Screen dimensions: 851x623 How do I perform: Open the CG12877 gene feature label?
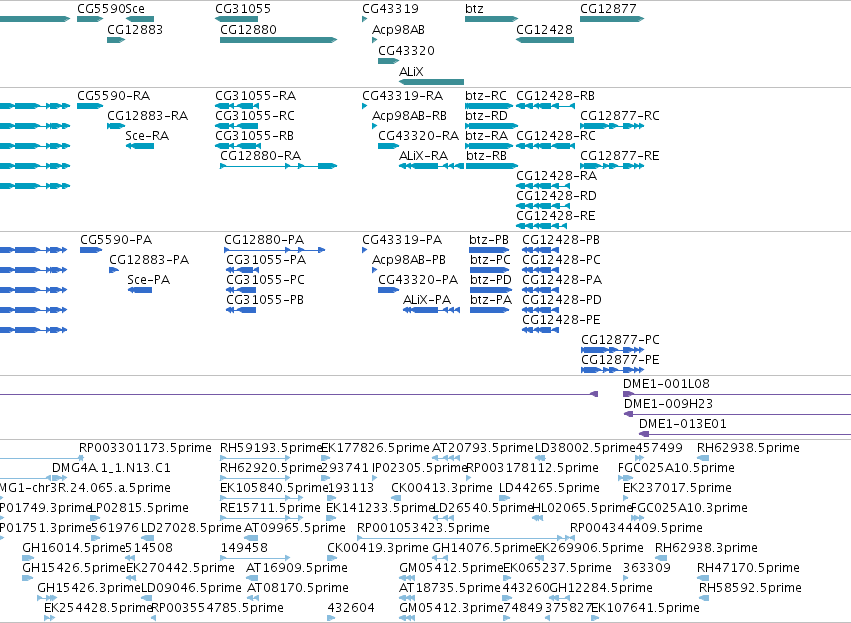pos(608,9)
